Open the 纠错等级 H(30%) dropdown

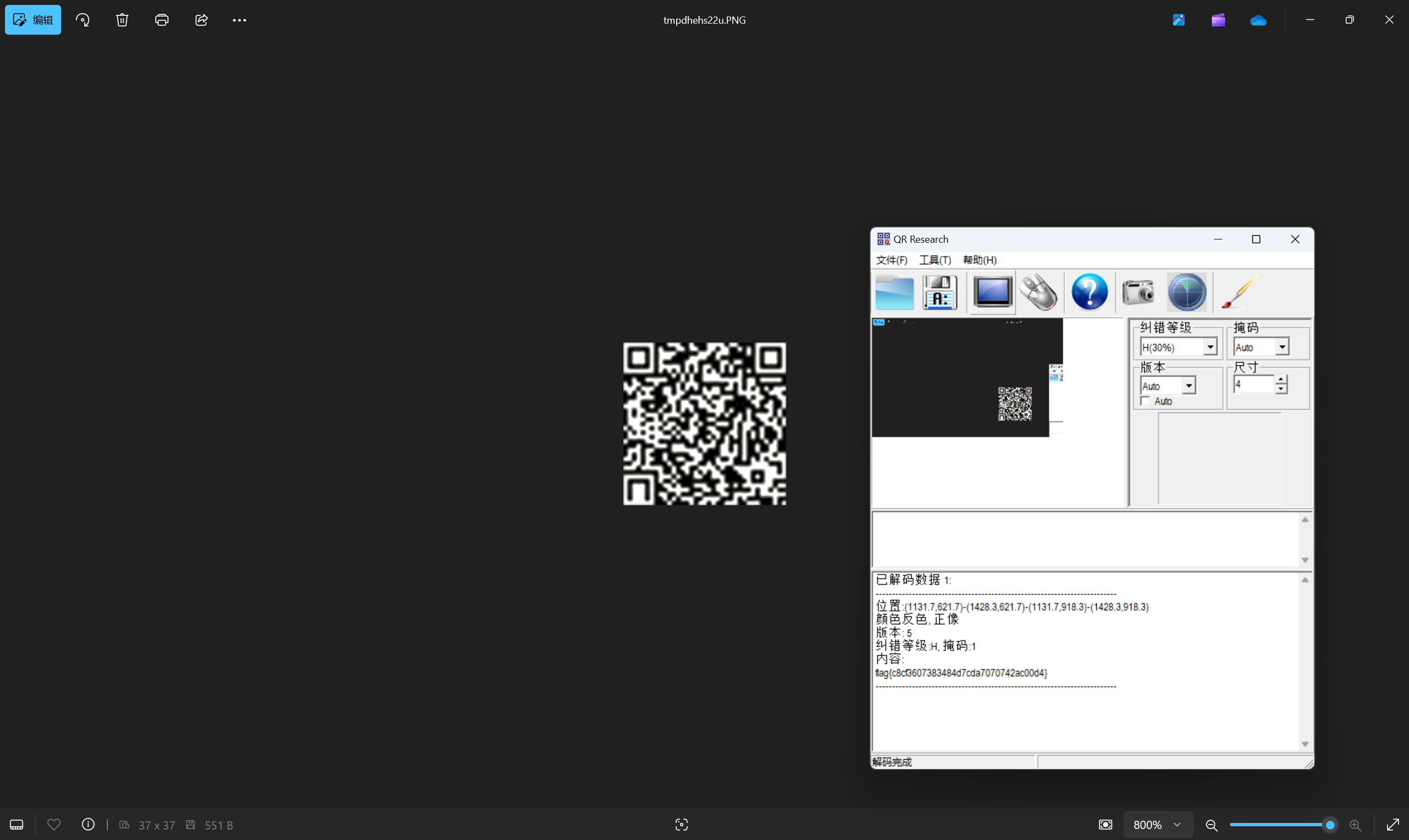coord(1179,347)
